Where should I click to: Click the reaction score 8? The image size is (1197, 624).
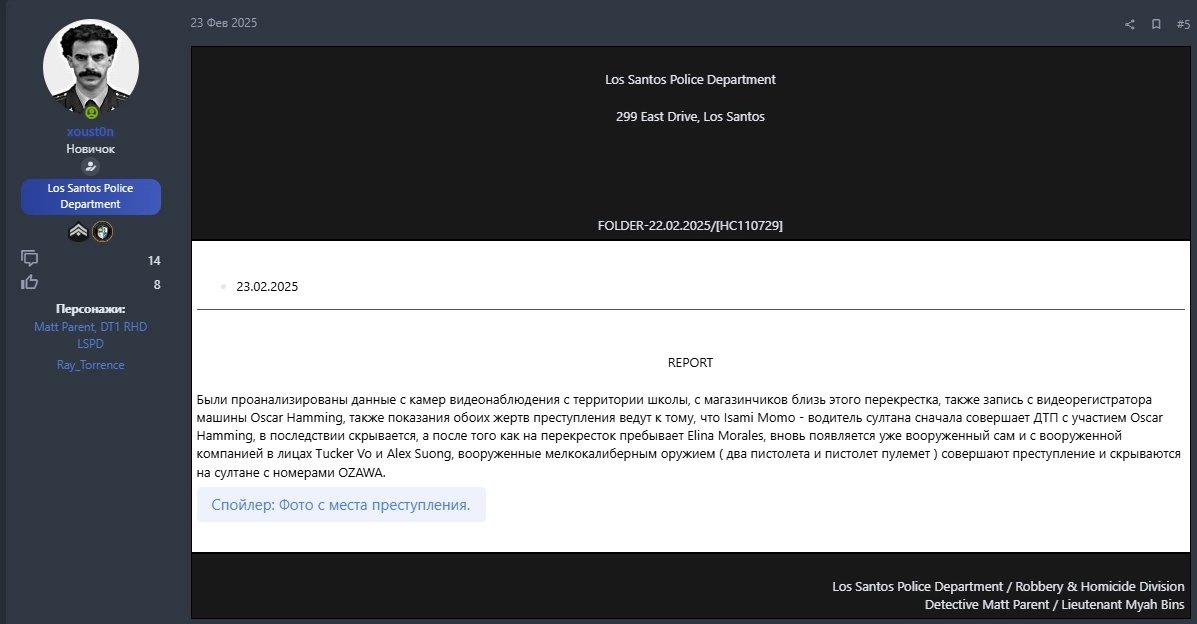click(156, 284)
